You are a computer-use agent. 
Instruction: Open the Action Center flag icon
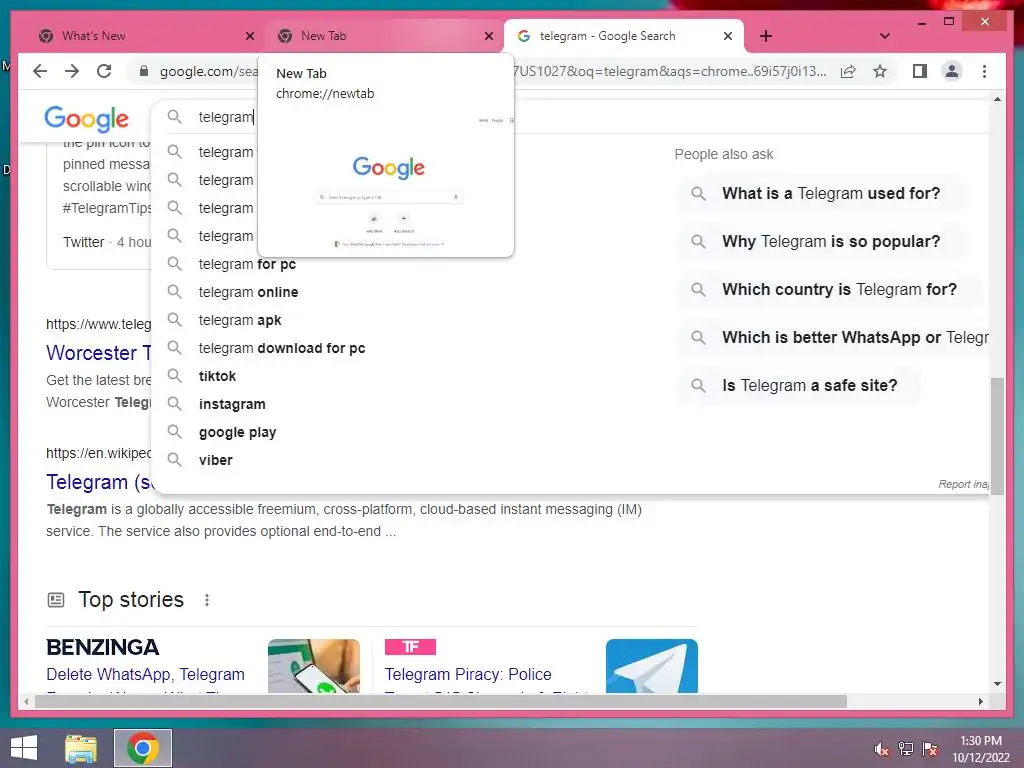[x=930, y=749]
